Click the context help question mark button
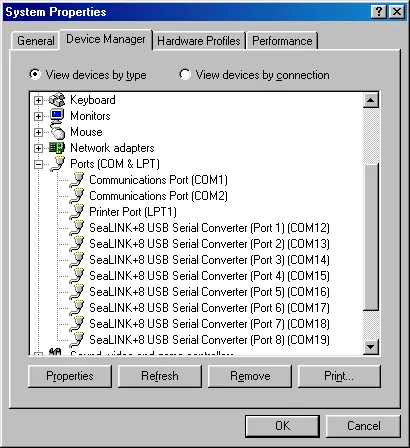This screenshot has width=410, height=448. (x=379, y=12)
